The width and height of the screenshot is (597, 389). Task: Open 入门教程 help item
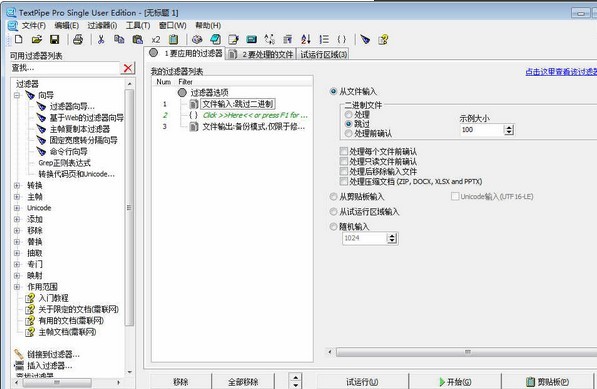click(x=53, y=298)
